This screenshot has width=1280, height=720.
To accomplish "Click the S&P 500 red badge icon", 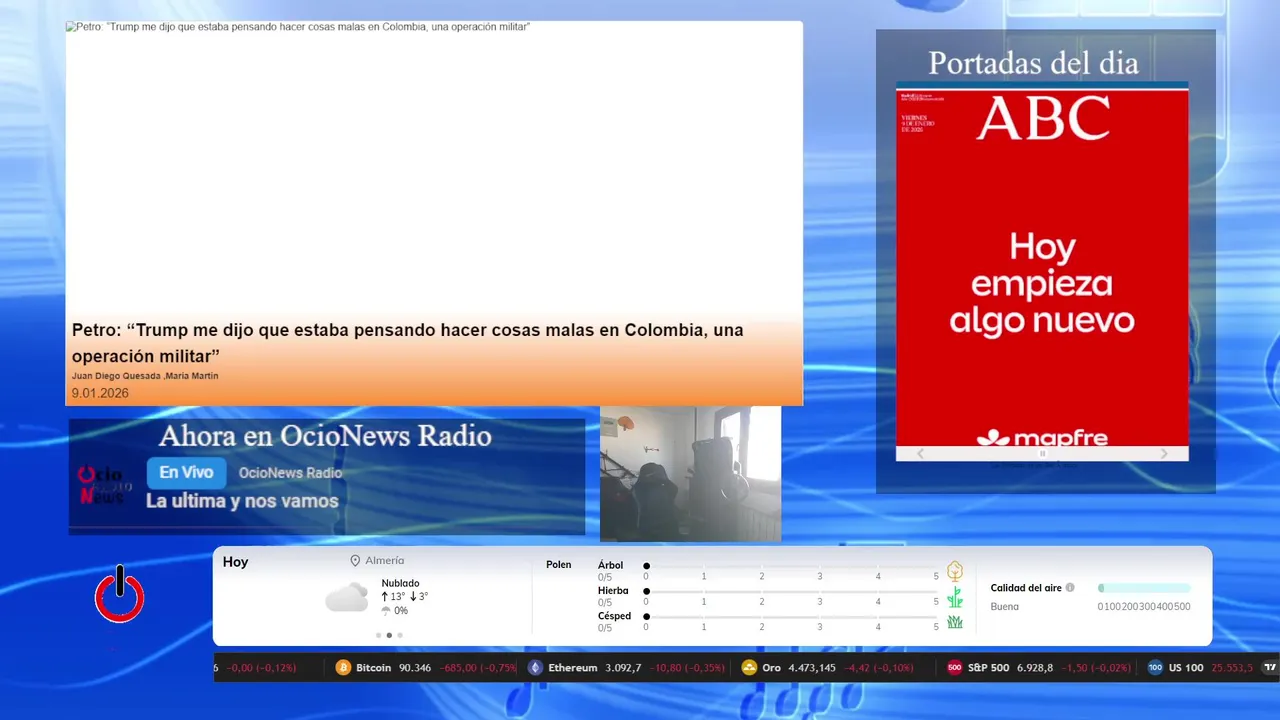I will [955, 667].
